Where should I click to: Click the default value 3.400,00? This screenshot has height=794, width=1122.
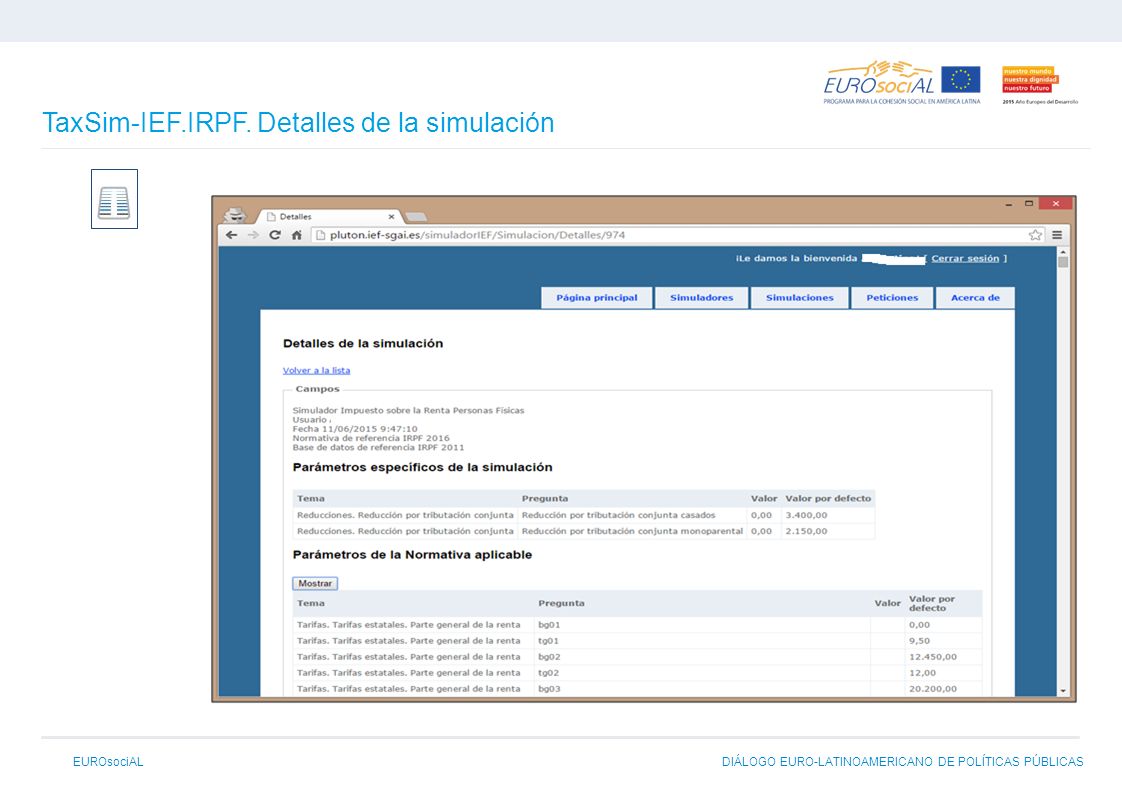pos(806,515)
